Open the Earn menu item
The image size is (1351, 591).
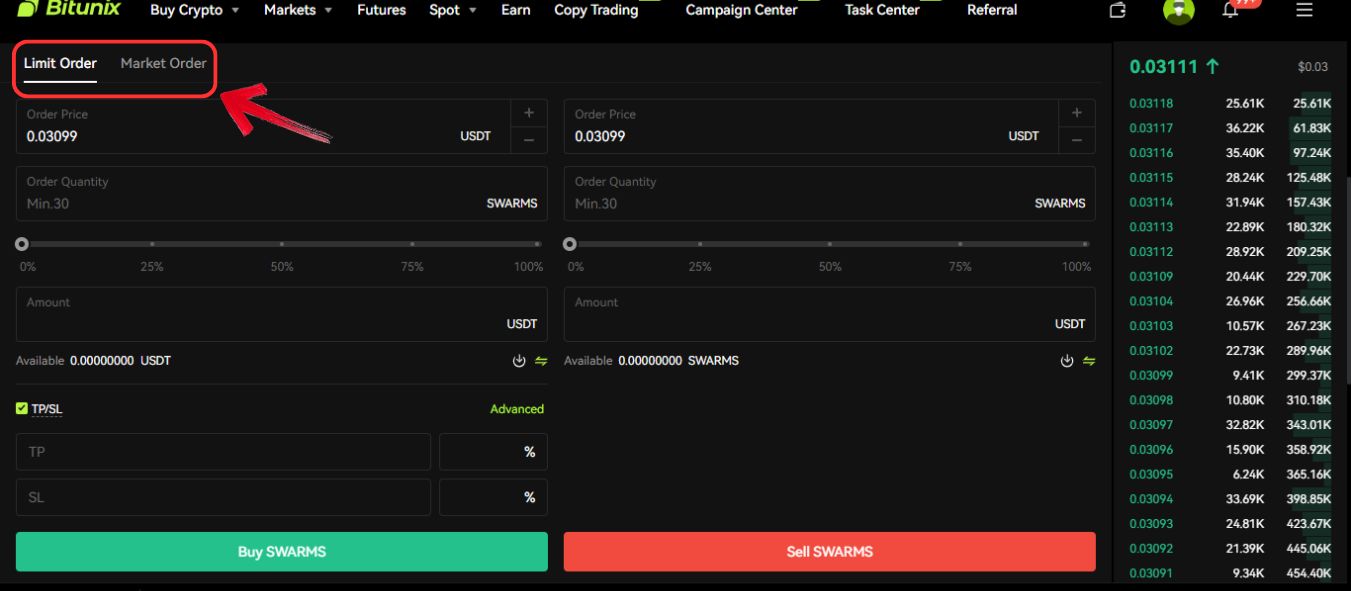click(x=516, y=10)
